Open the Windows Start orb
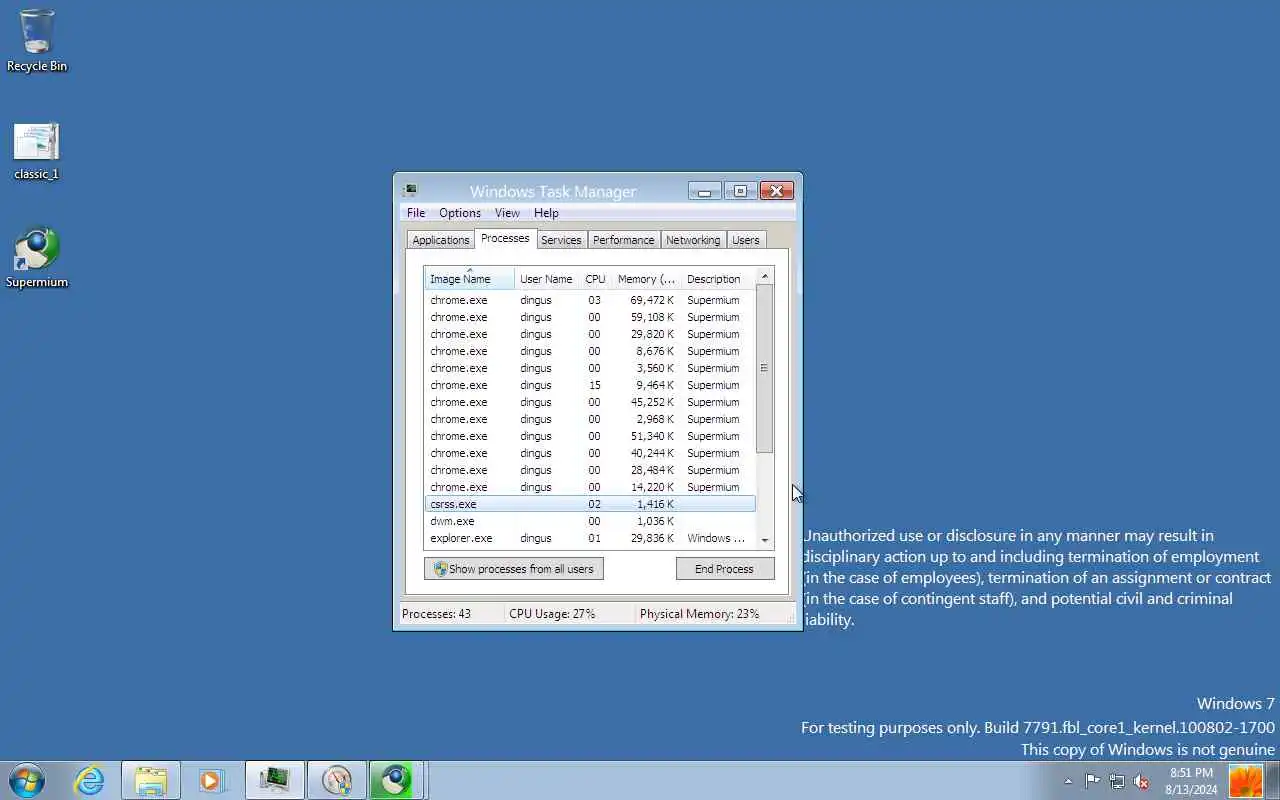1280x800 pixels. pos(27,780)
